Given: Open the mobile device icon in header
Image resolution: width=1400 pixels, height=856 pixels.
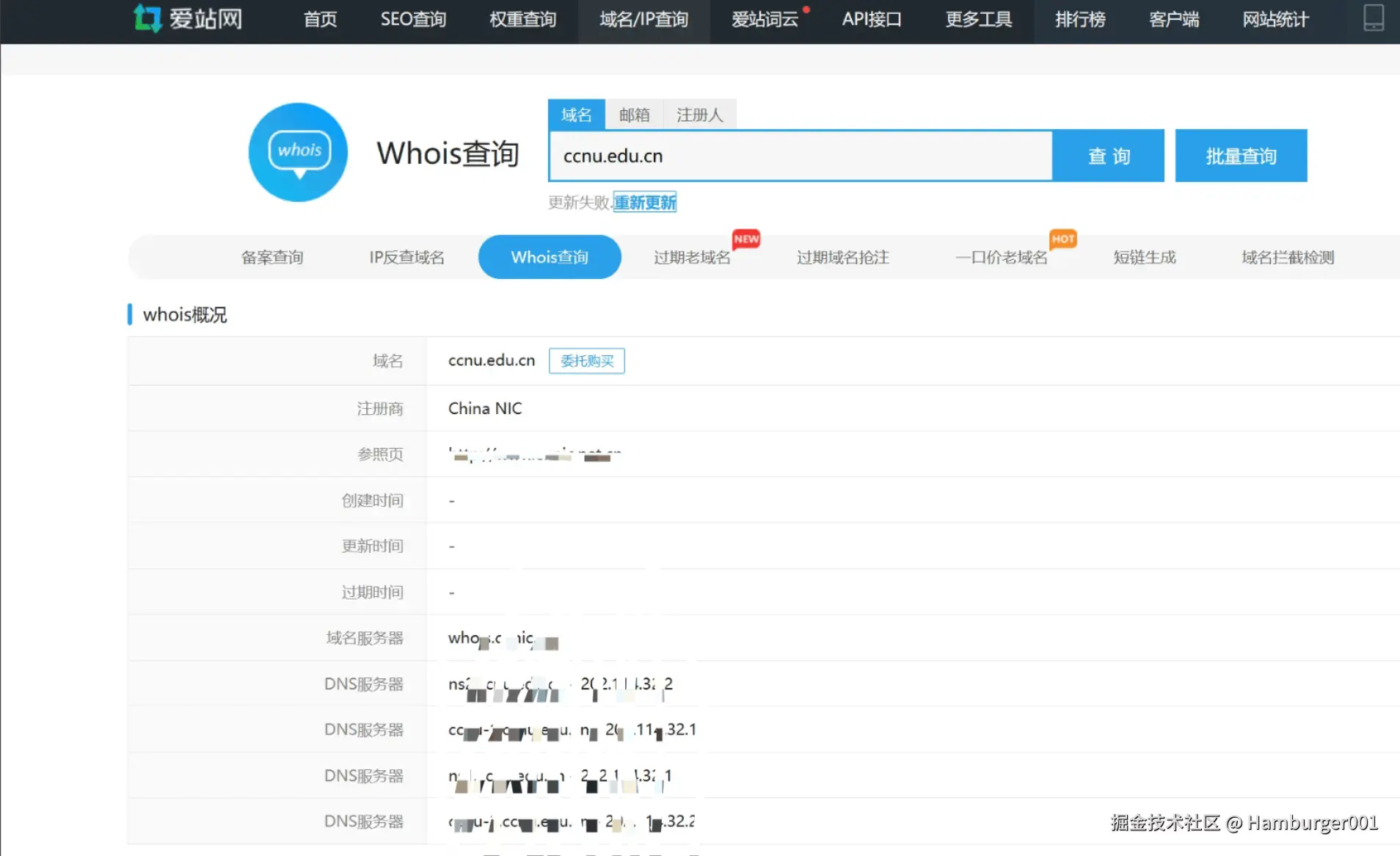Looking at the screenshot, I should tap(1374, 18).
